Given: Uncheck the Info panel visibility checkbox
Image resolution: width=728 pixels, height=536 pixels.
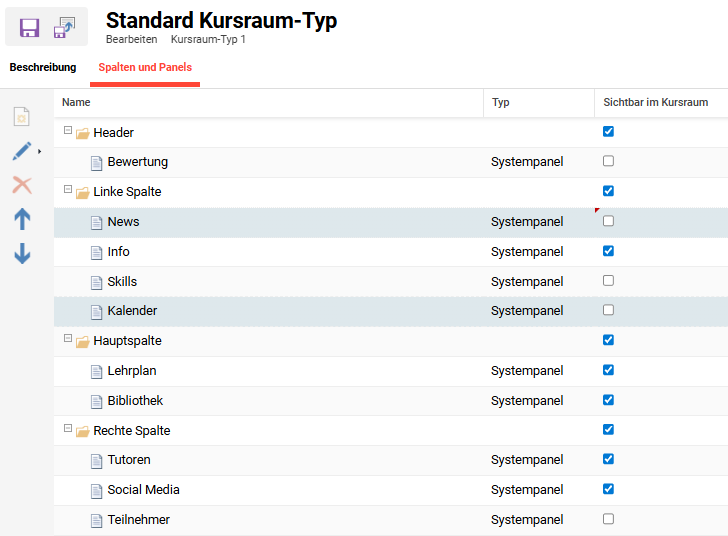Looking at the screenshot, I should pos(608,251).
